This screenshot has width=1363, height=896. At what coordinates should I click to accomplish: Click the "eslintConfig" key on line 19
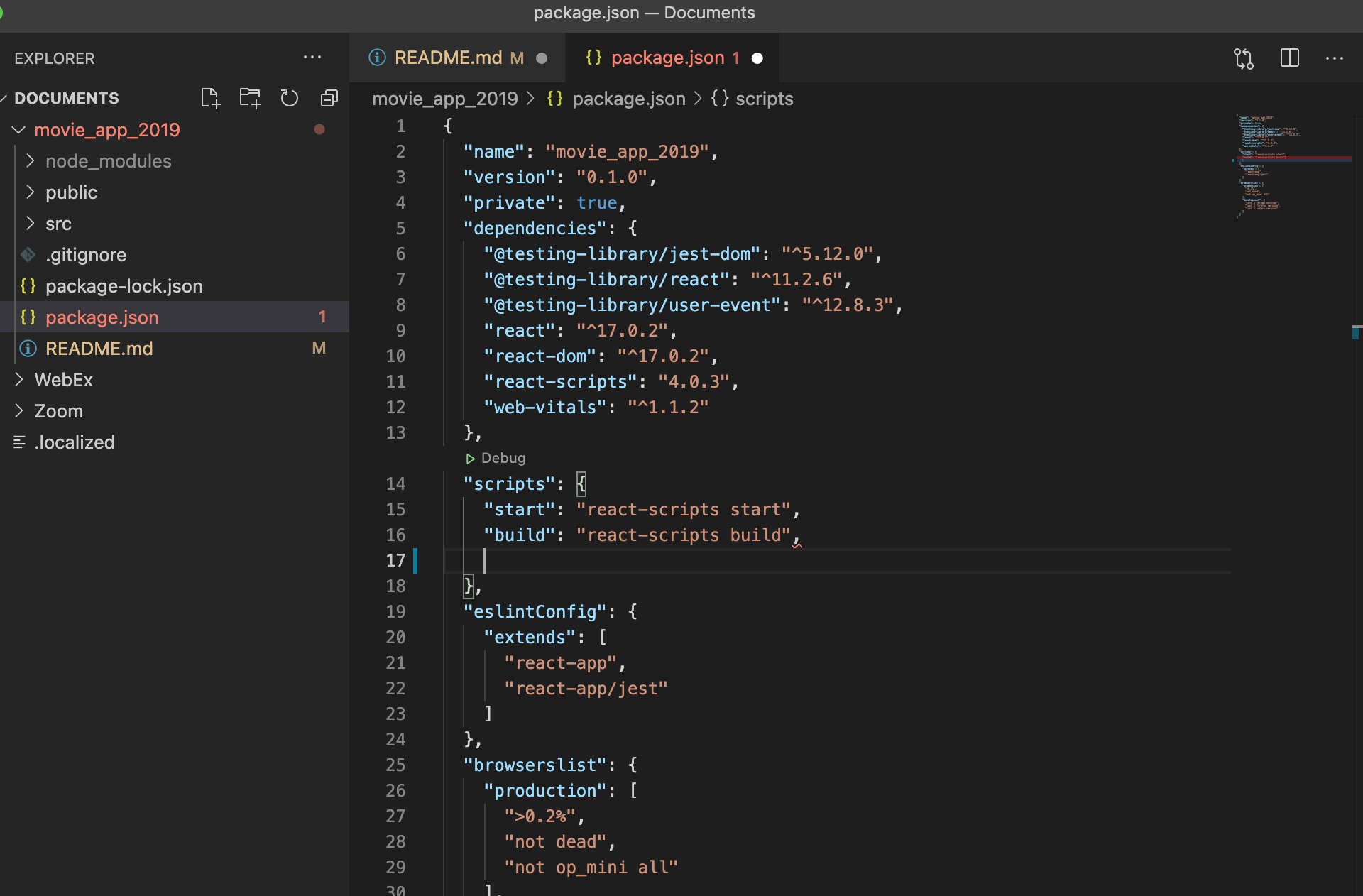535,611
